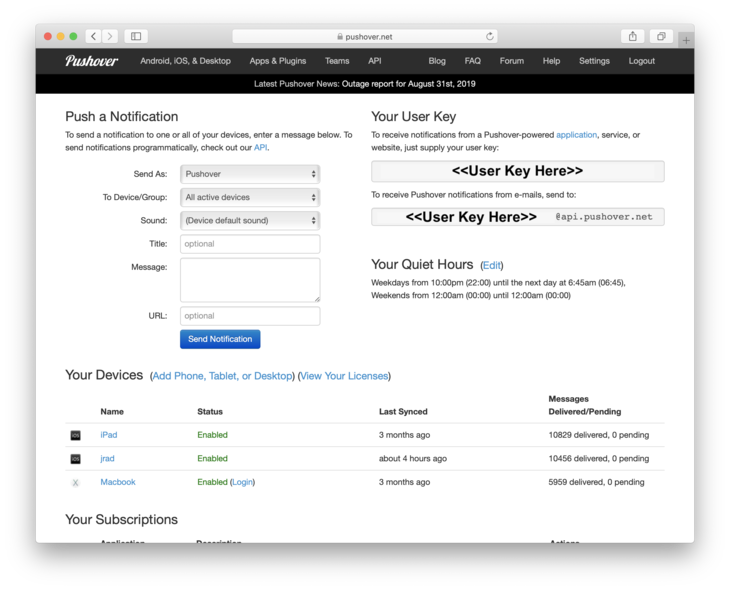Focus the Message text area
This screenshot has height=590, width=730.
[250, 280]
